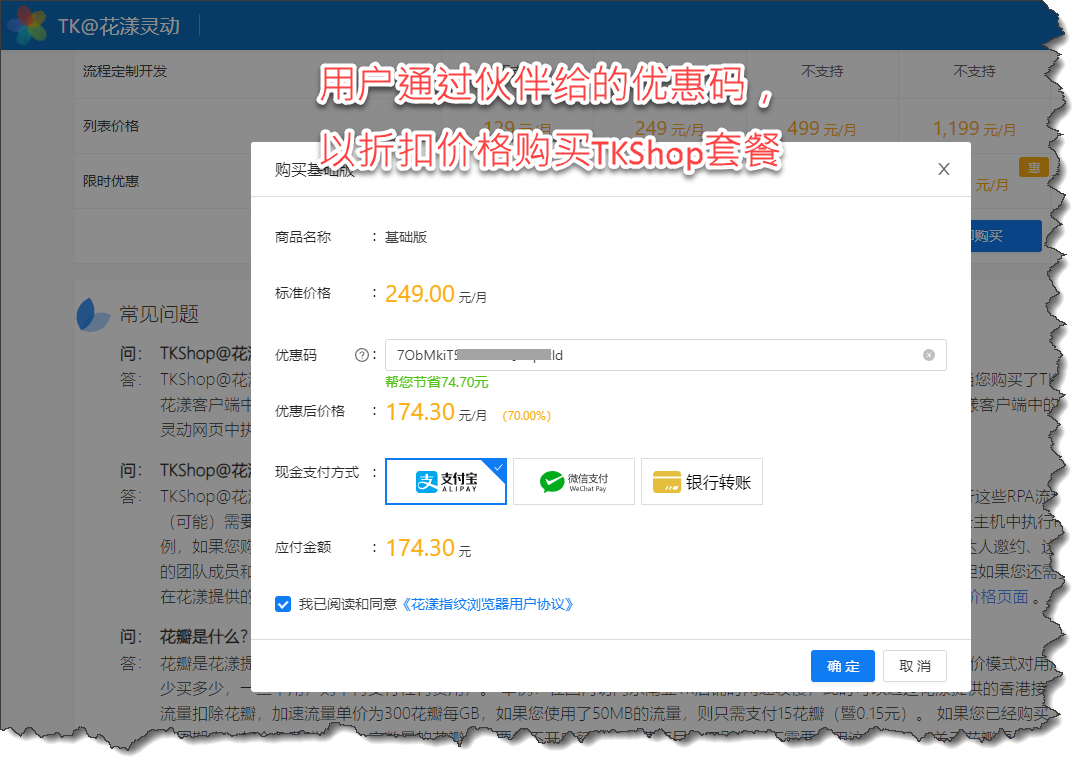This screenshot has height=770, width=1088.
Task: Click the 常见问题 heading text
Action: [x=159, y=314]
